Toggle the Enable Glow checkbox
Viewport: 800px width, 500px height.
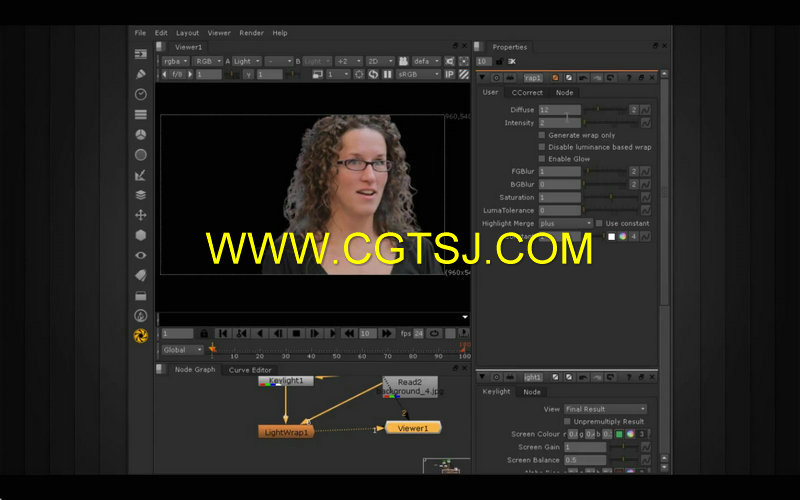click(542, 159)
